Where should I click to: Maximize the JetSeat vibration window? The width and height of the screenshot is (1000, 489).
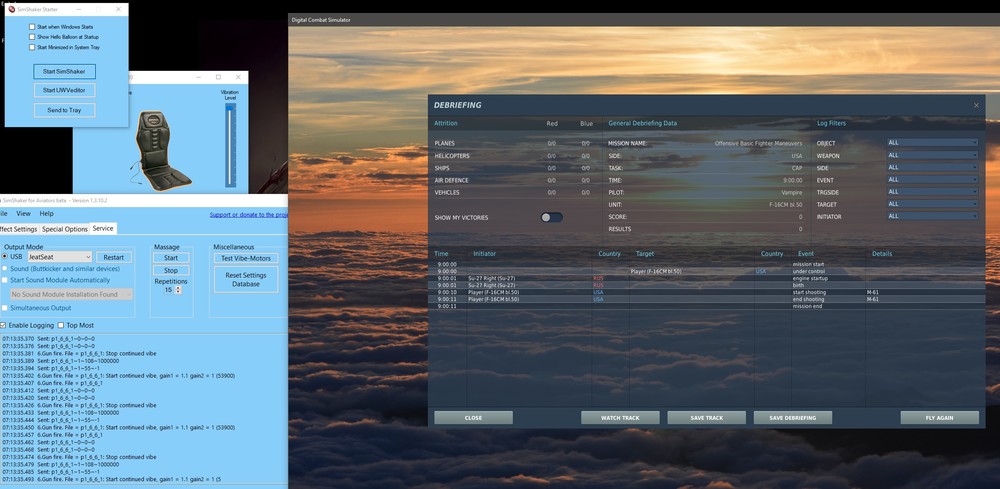[x=218, y=77]
